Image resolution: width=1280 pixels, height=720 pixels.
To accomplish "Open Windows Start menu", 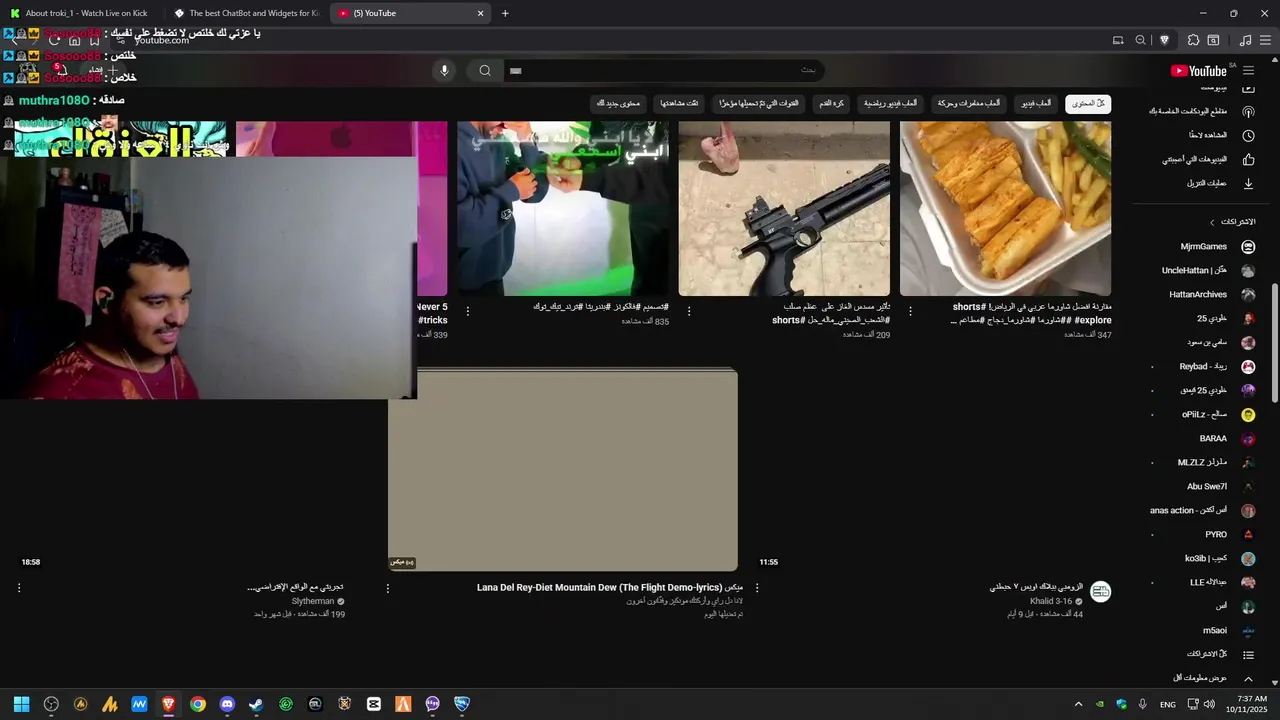I will tap(21, 704).
